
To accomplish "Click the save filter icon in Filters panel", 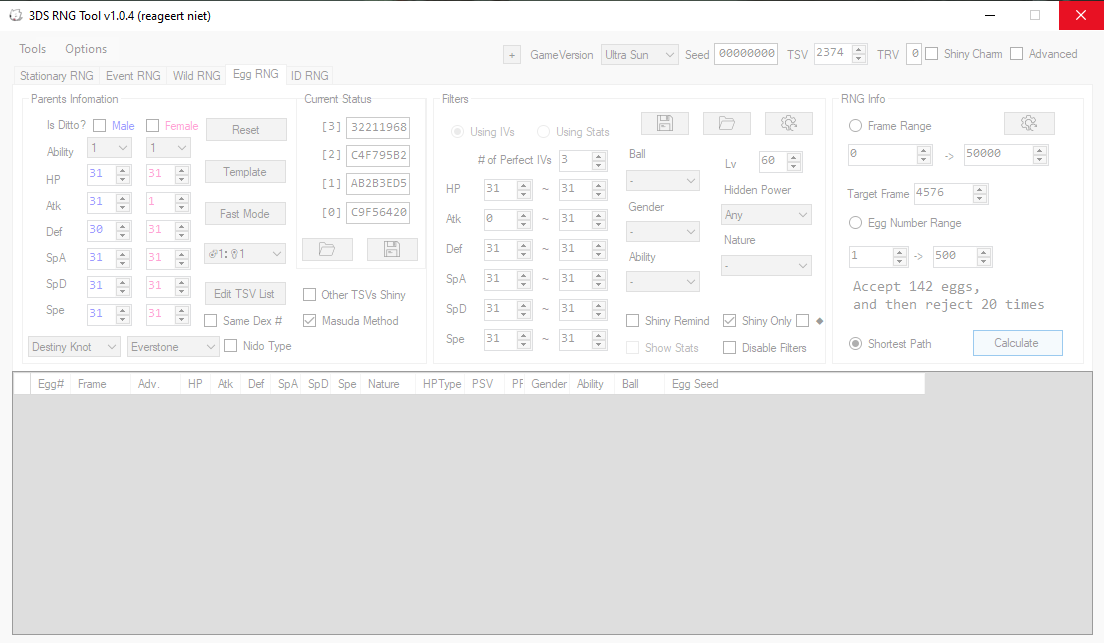I will coord(664,123).
